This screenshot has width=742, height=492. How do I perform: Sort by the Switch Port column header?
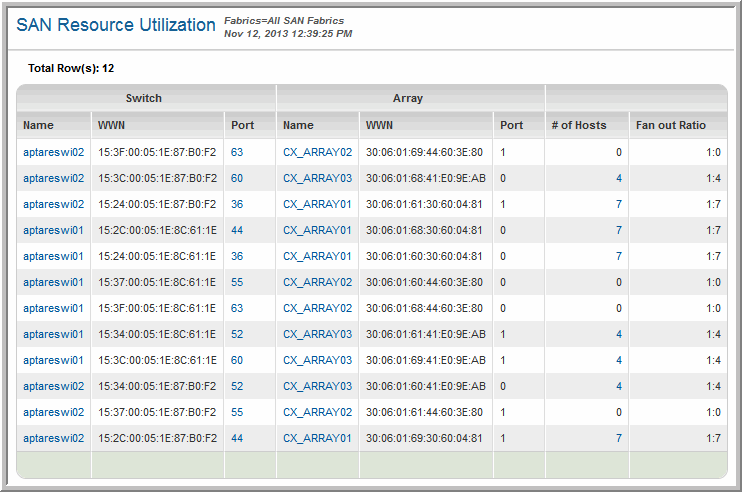tap(242, 125)
